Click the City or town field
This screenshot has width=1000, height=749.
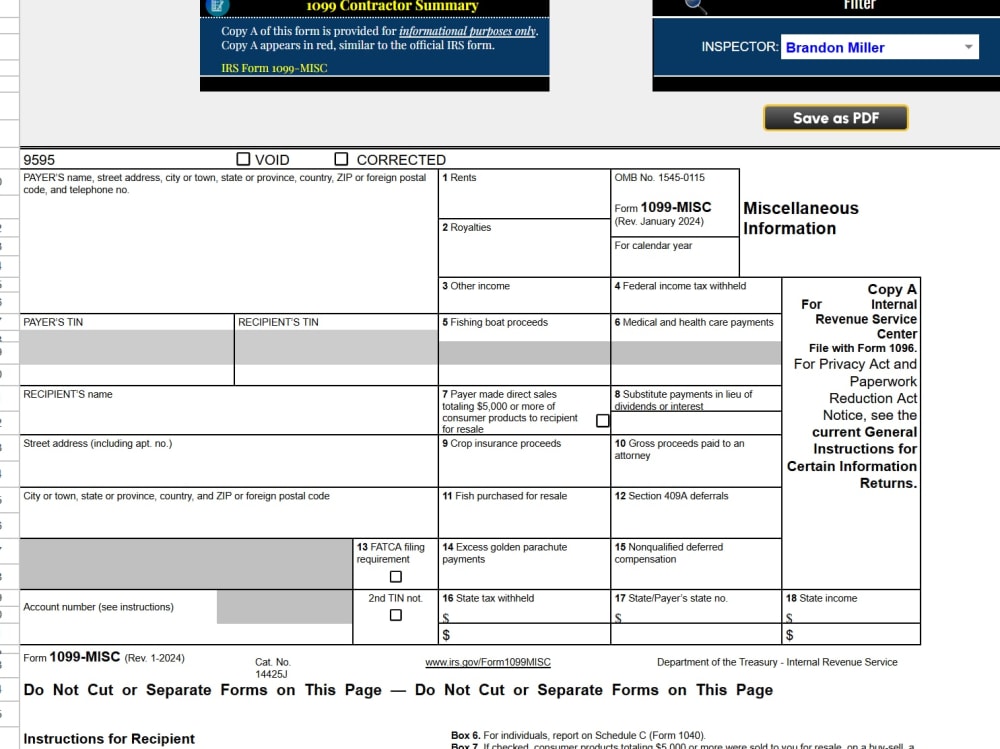tap(229, 513)
